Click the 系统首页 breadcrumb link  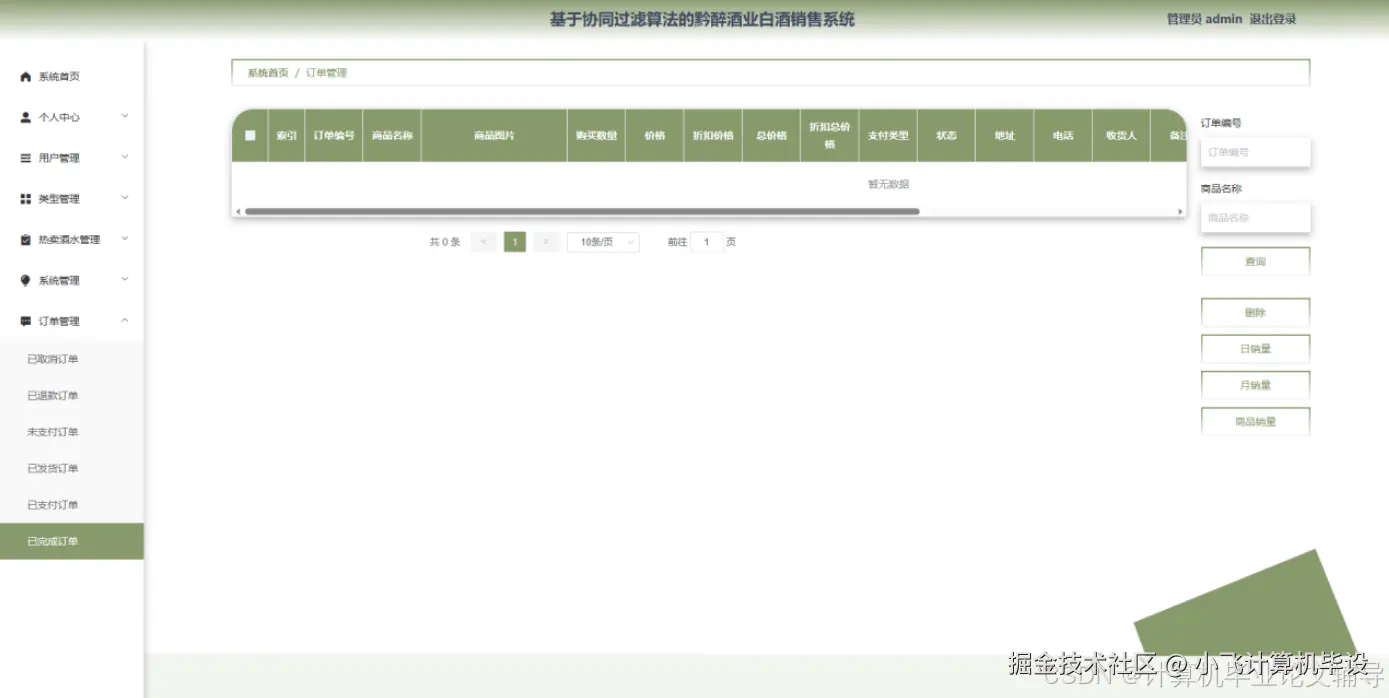coord(268,73)
